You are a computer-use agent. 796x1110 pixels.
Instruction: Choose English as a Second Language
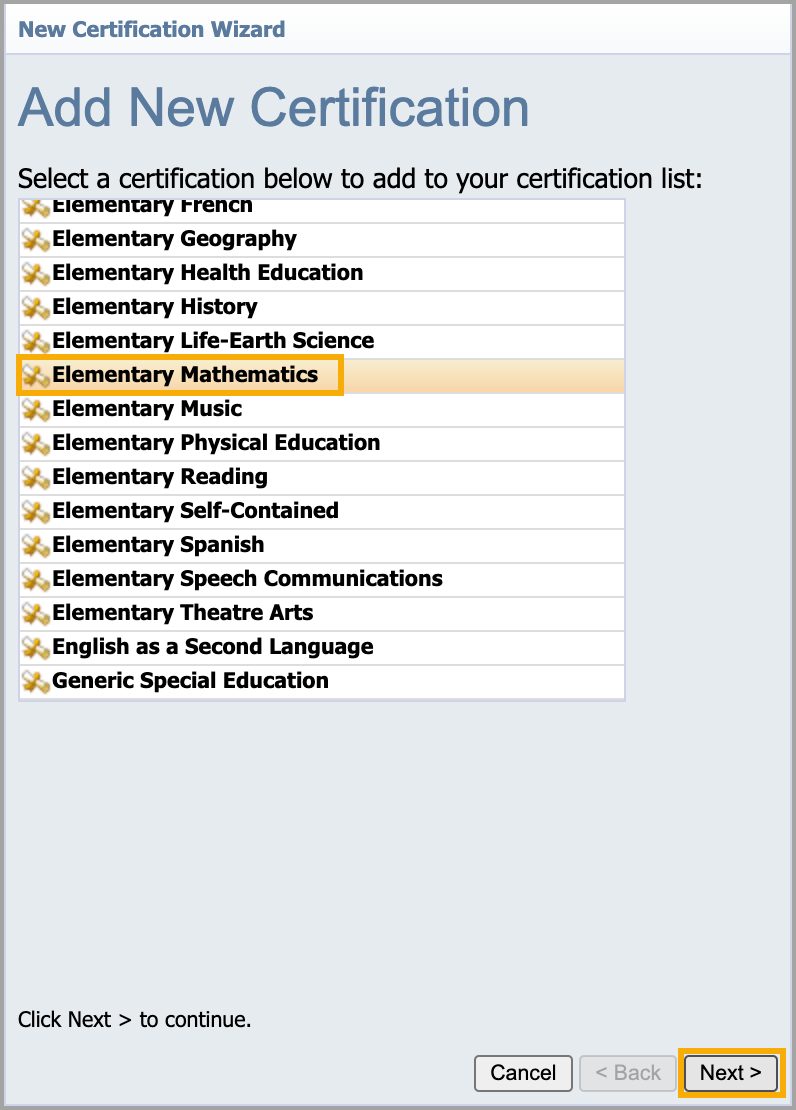click(x=212, y=647)
